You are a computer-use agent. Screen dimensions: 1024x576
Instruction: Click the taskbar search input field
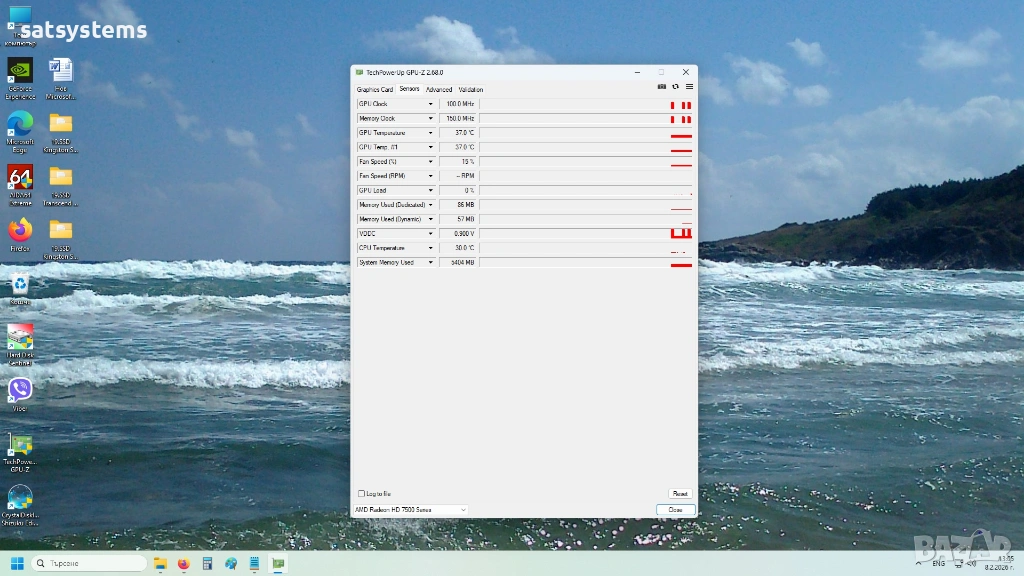90,564
